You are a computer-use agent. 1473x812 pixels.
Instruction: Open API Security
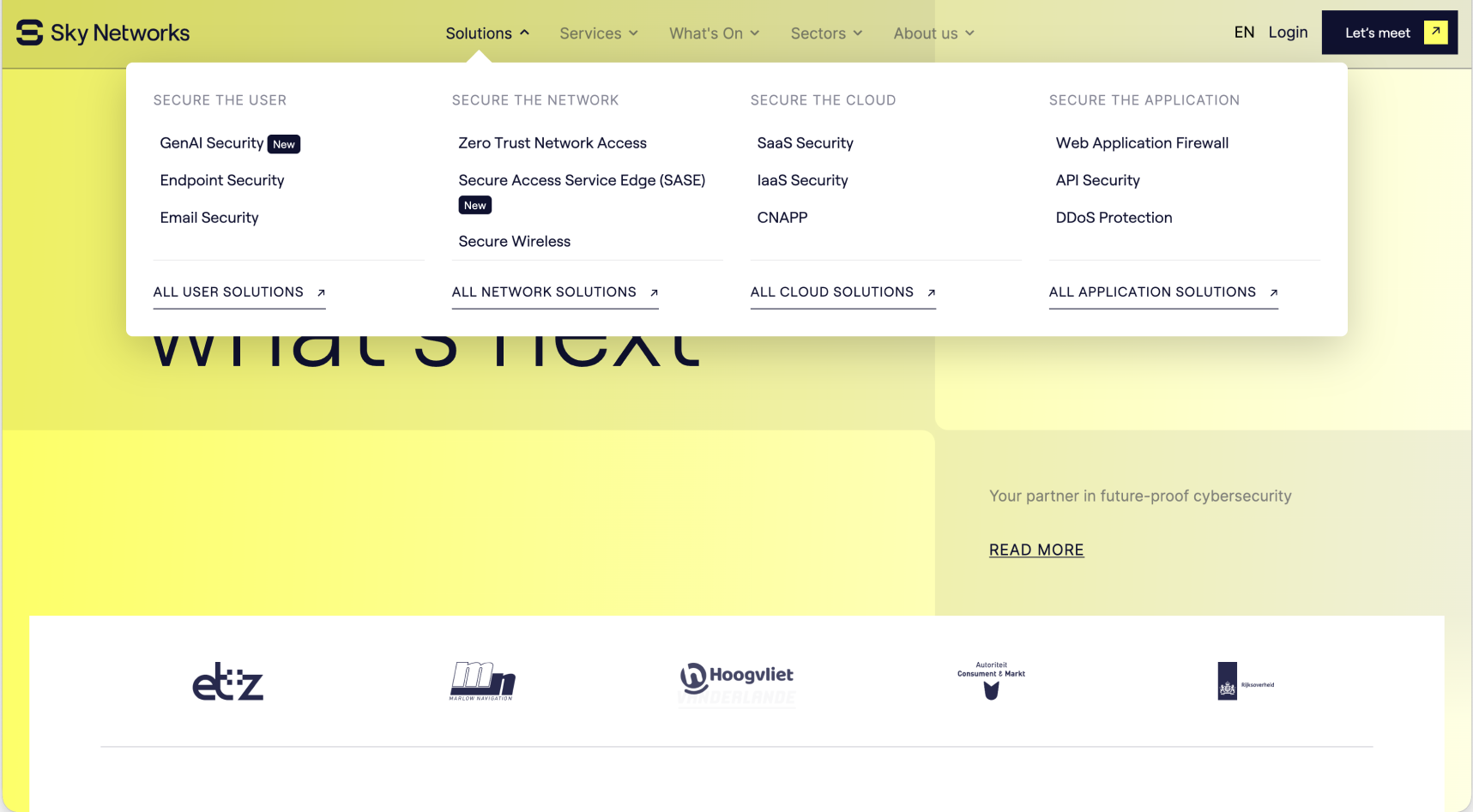(x=1097, y=180)
